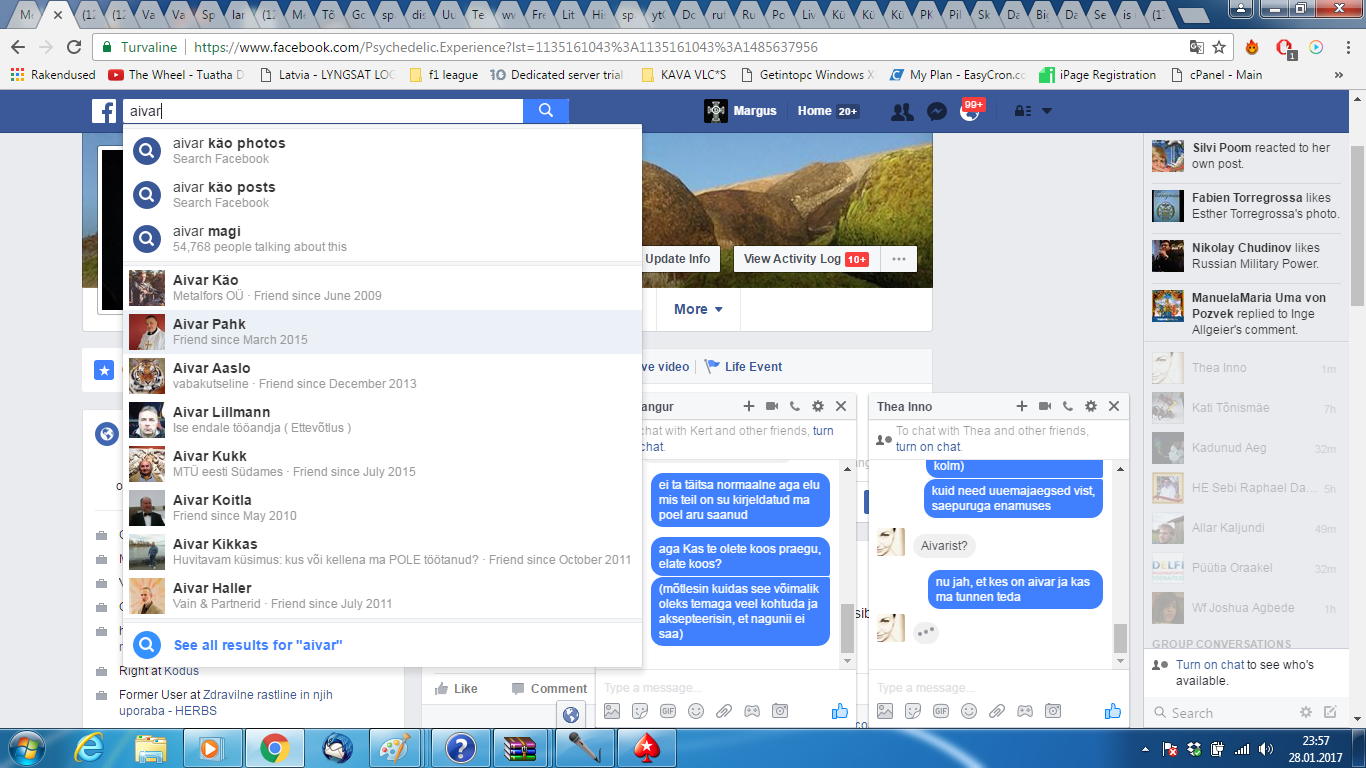Viewport: 1366px width, 768px height.
Task: Open options gear in left chat window
Action: 818,406
